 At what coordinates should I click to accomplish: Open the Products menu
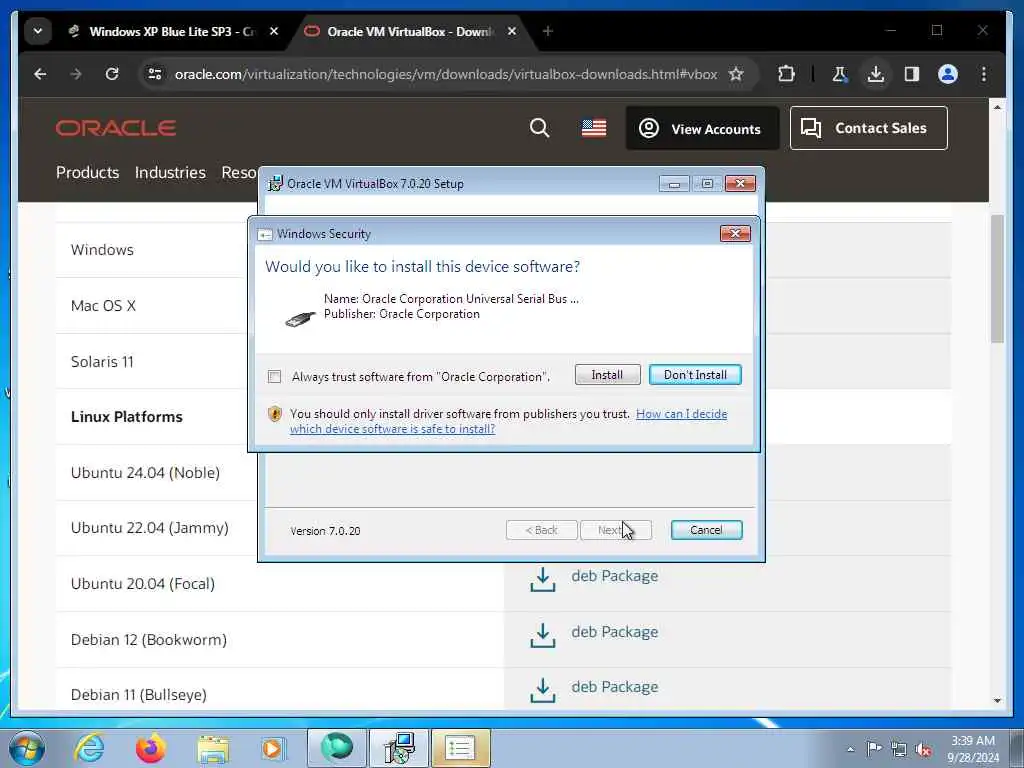tap(88, 172)
